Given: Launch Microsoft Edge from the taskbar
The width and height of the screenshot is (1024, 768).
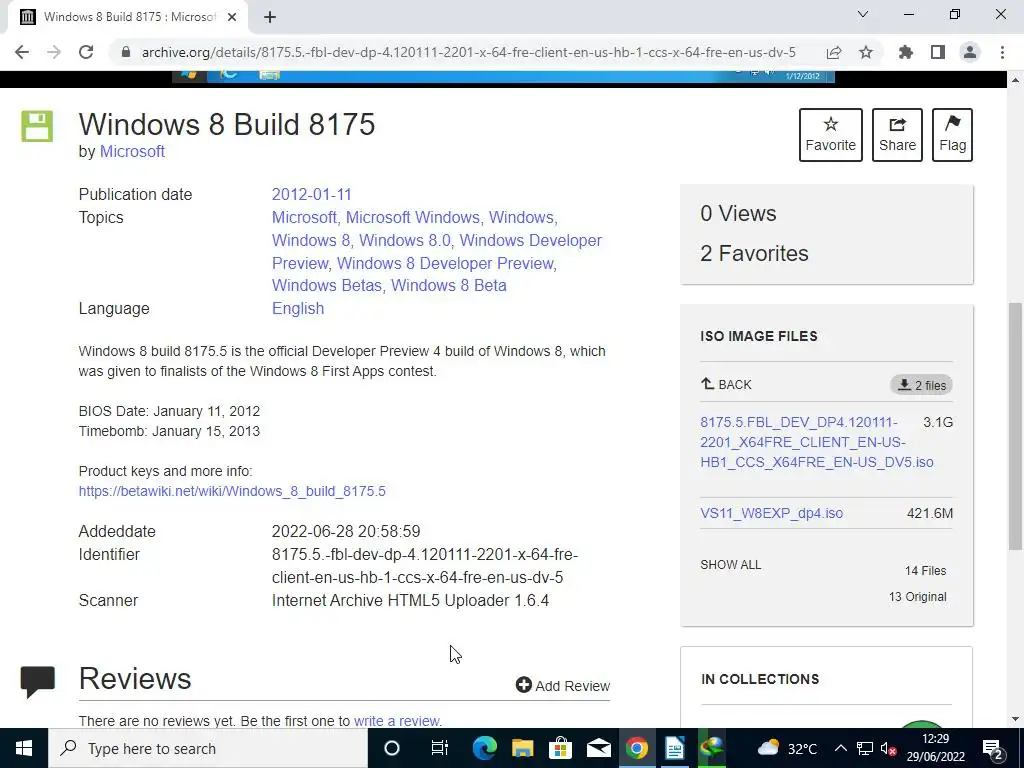Looking at the screenshot, I should coord(485,748).
